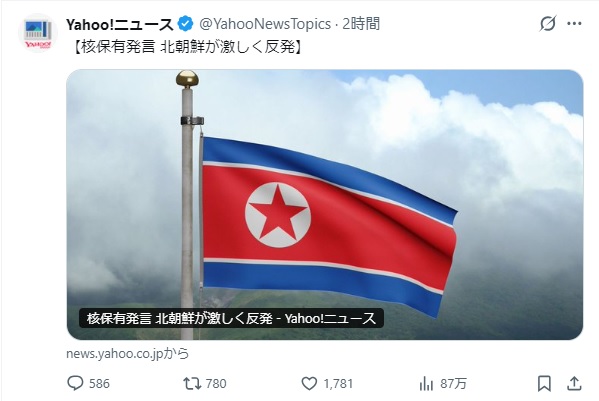Viewport: 599px width, 401px height.
Task: Click the blue verified badge
Action: coord(186,24)
